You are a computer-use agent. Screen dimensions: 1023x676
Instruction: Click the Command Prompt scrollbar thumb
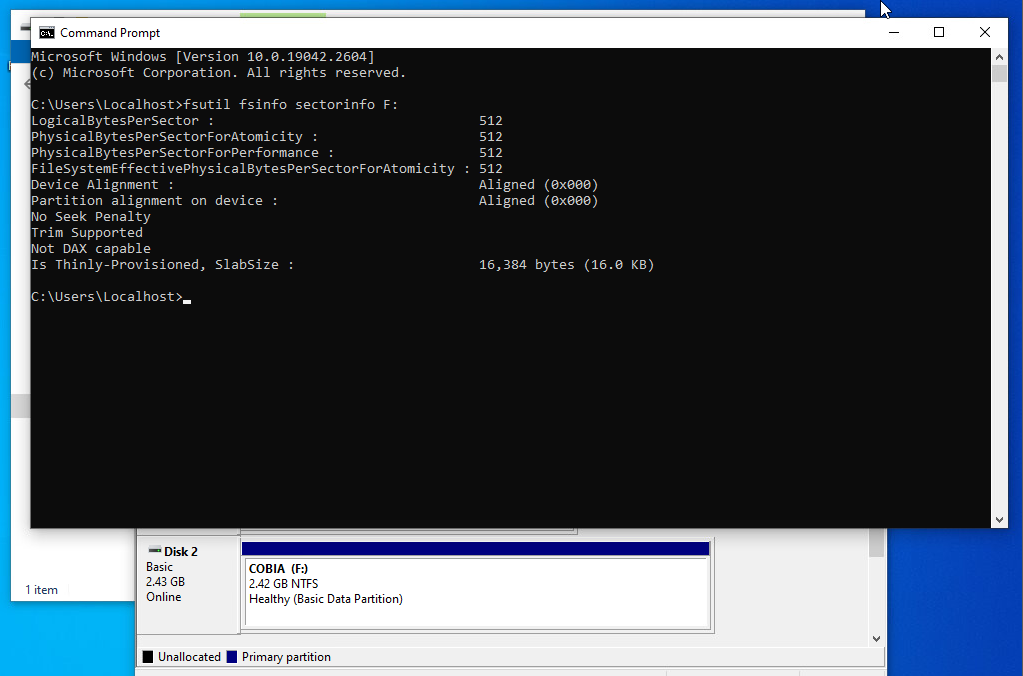click(x=999, y=73)
